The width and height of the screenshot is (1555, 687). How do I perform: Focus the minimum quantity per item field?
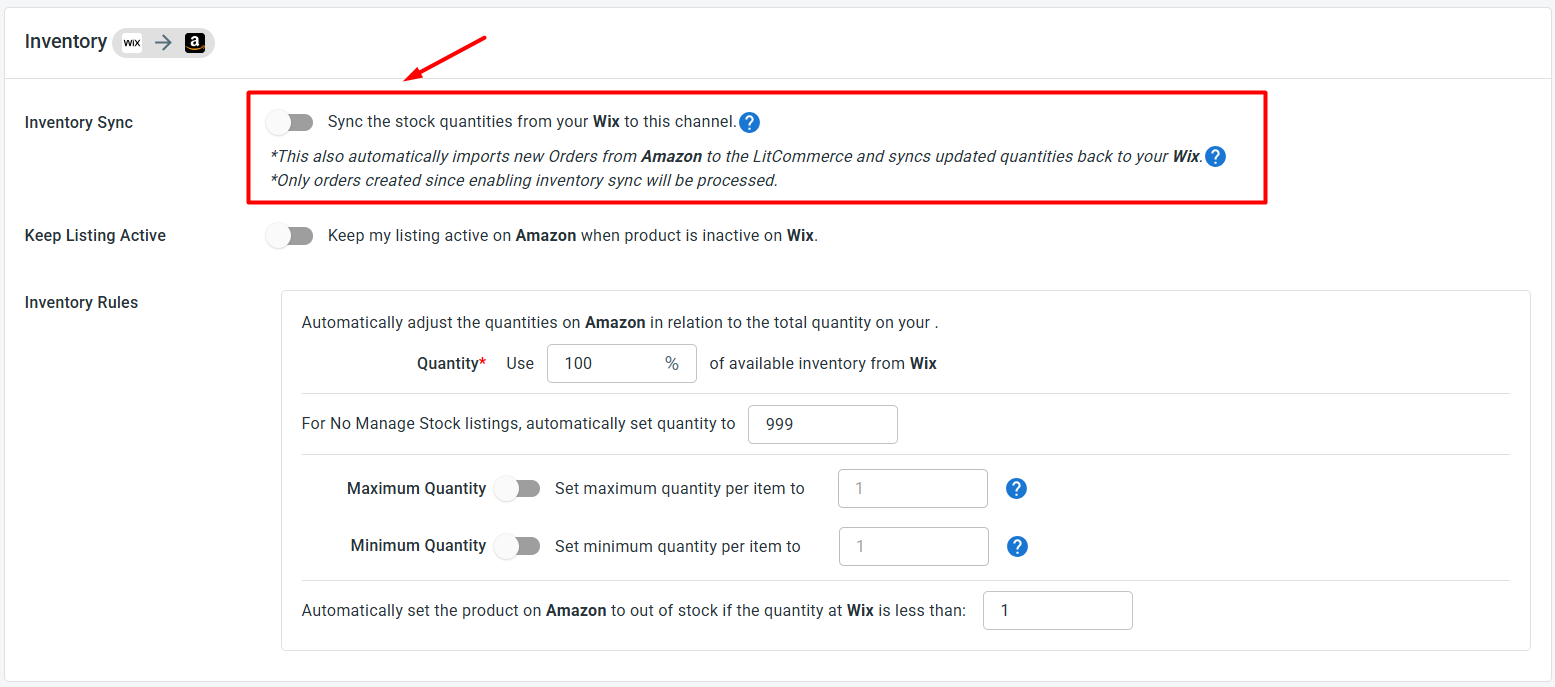point(914,547)
